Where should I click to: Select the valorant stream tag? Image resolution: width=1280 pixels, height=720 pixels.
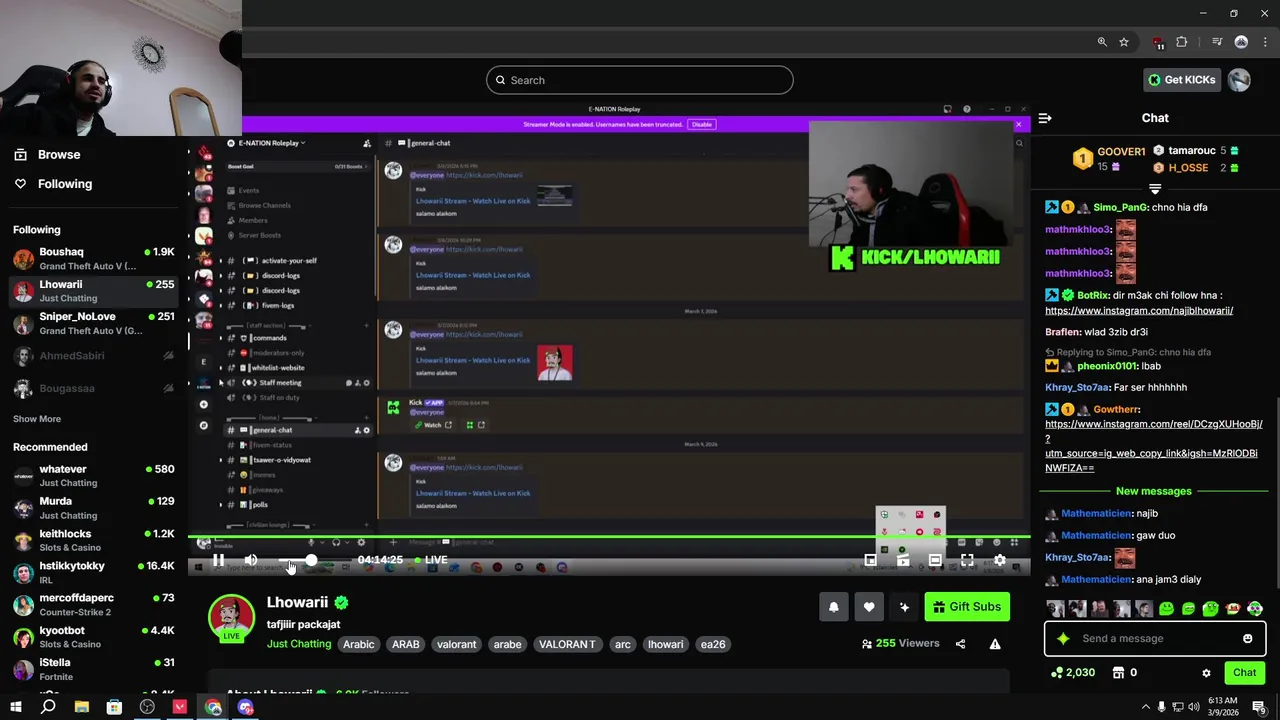pyautogui.click(x=456, y=644)
